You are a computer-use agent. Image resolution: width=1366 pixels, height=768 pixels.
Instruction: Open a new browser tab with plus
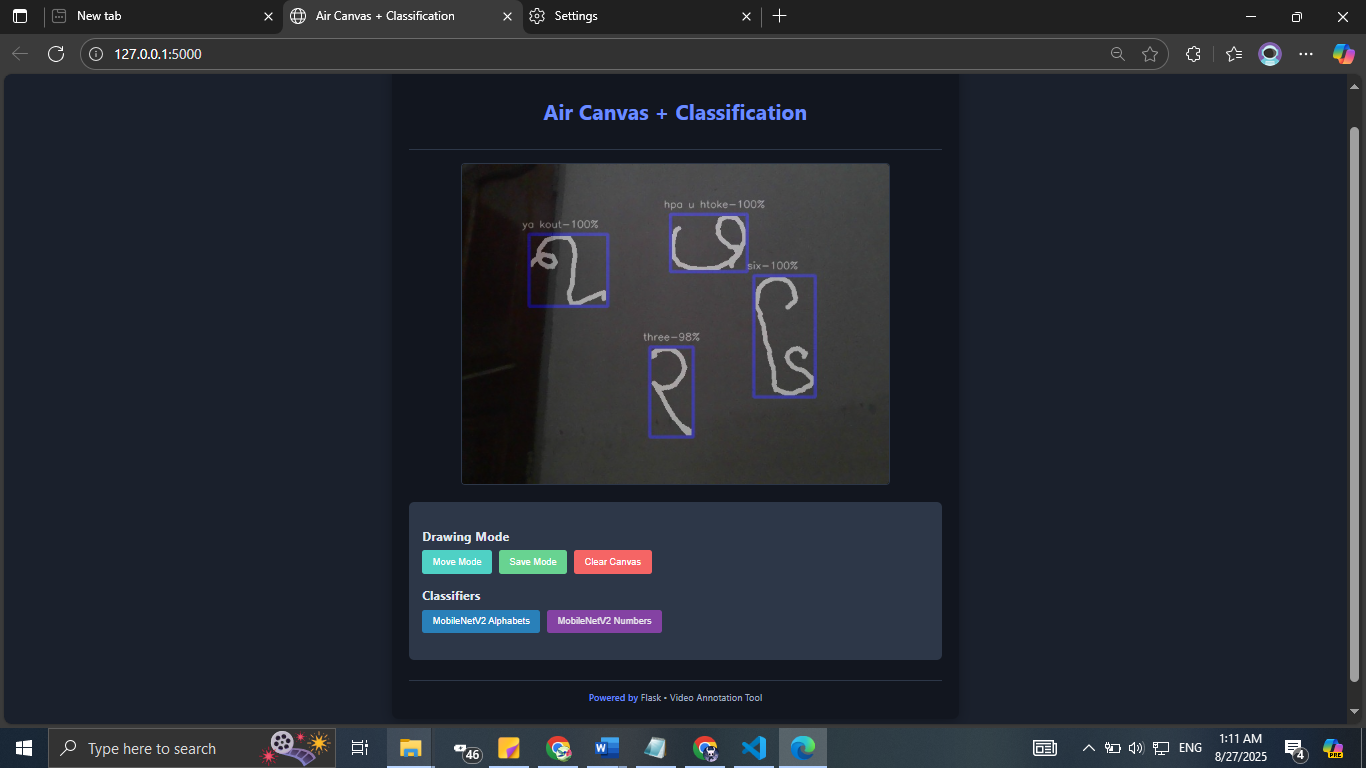(780, 16)
